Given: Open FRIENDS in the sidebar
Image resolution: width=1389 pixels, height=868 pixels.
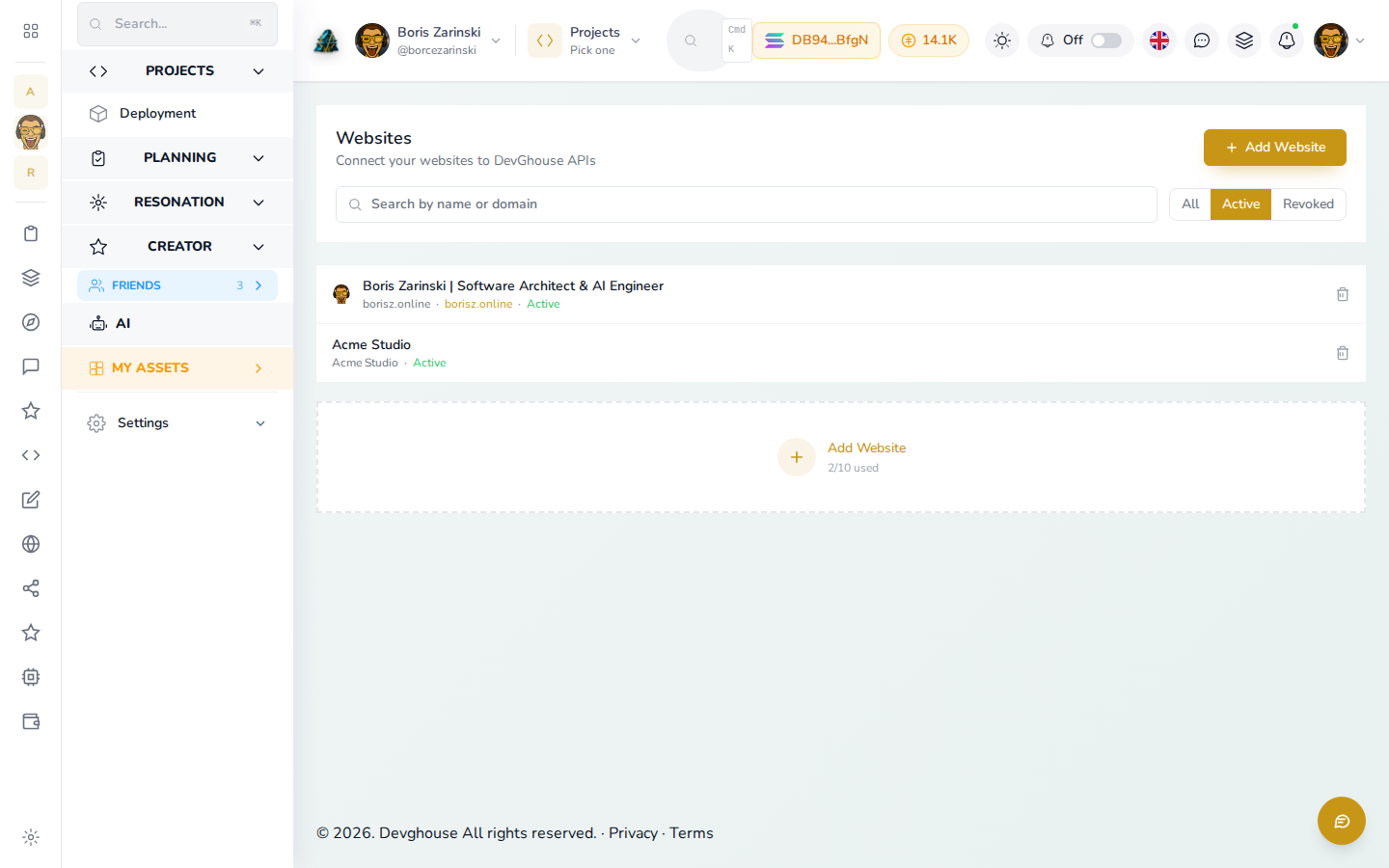Looking at the screenshot, I should coord(177,285).
